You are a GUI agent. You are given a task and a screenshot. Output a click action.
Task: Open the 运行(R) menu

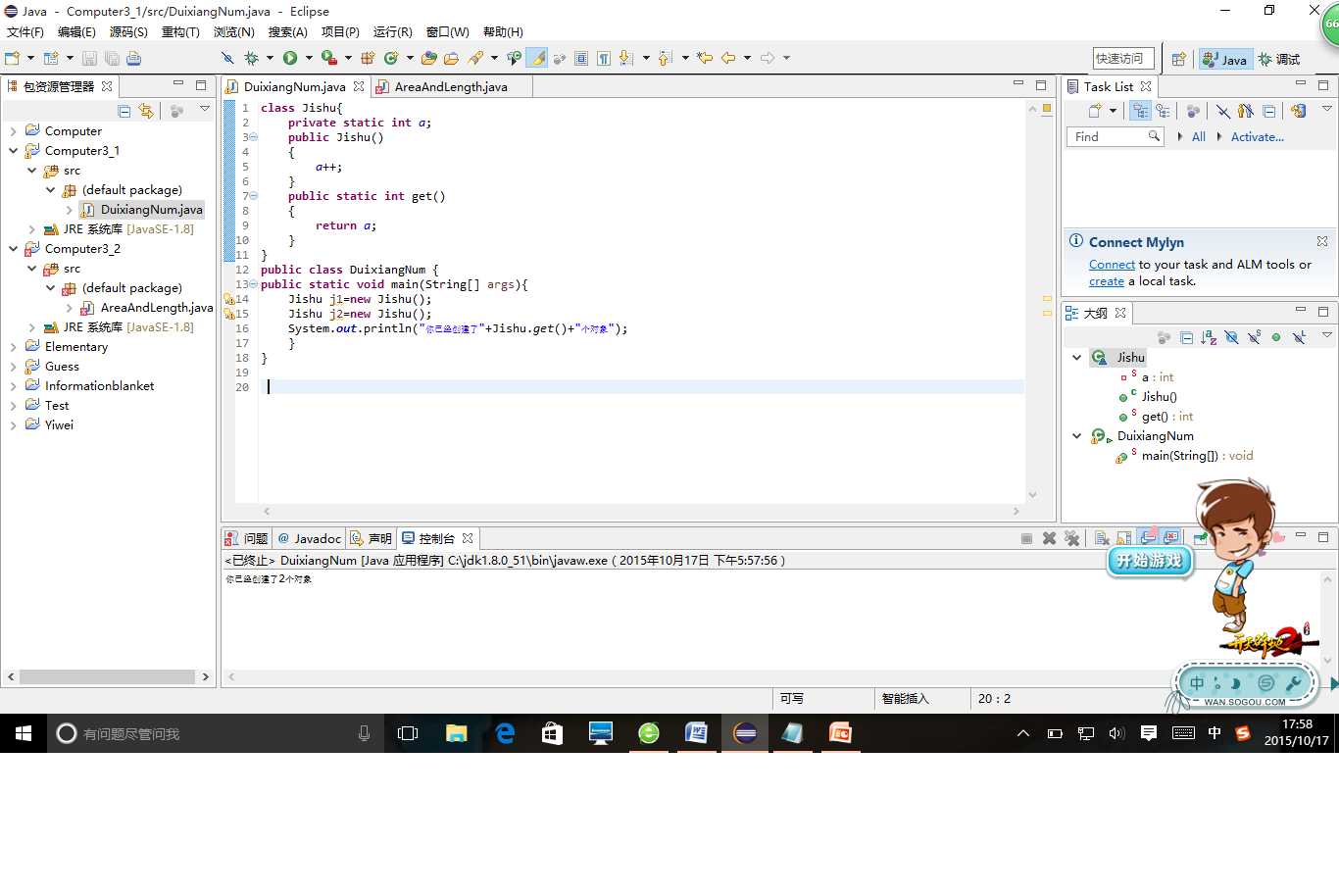point(393,32)
